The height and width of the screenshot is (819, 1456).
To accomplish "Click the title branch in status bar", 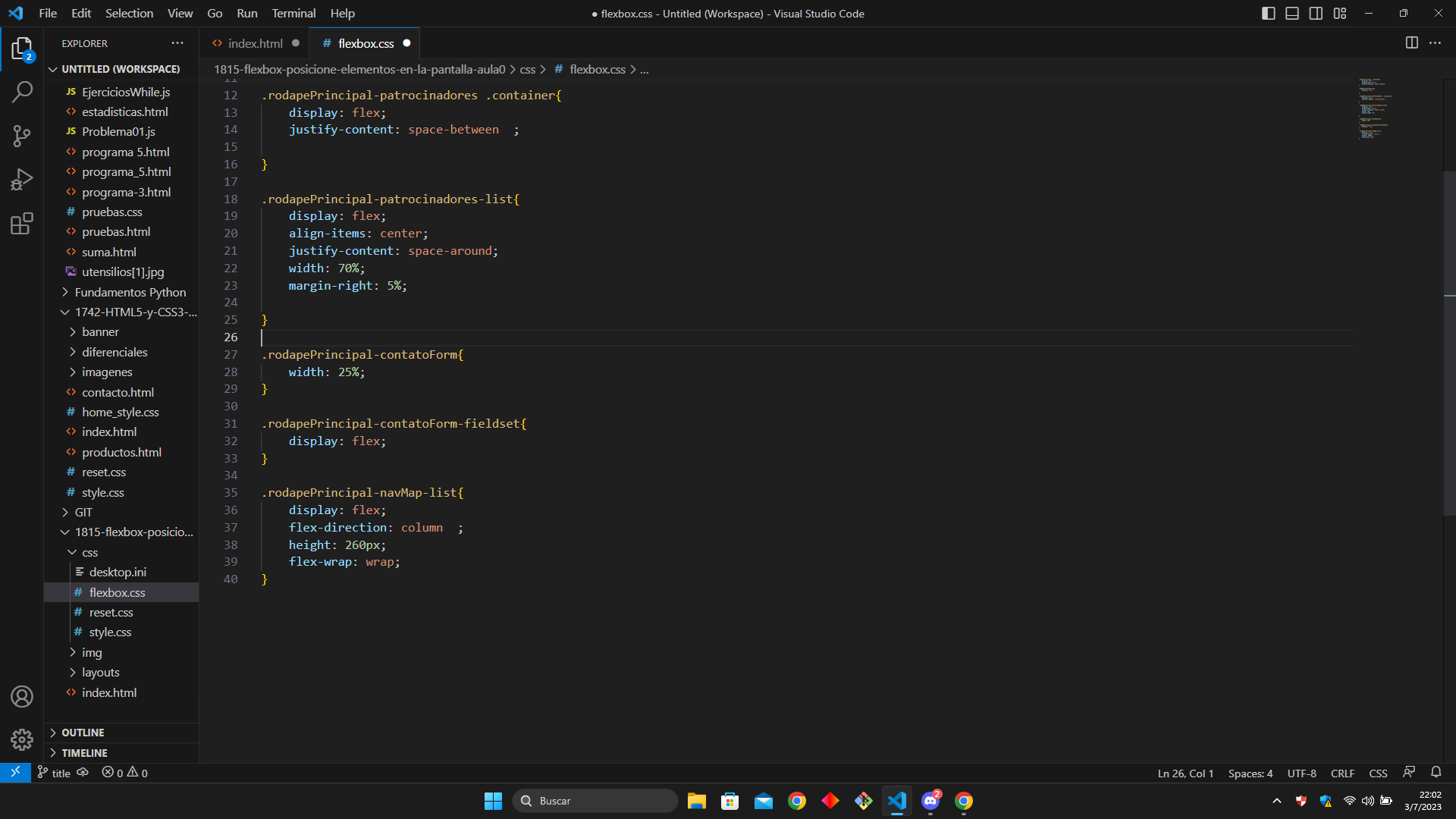I will point(54,773).
